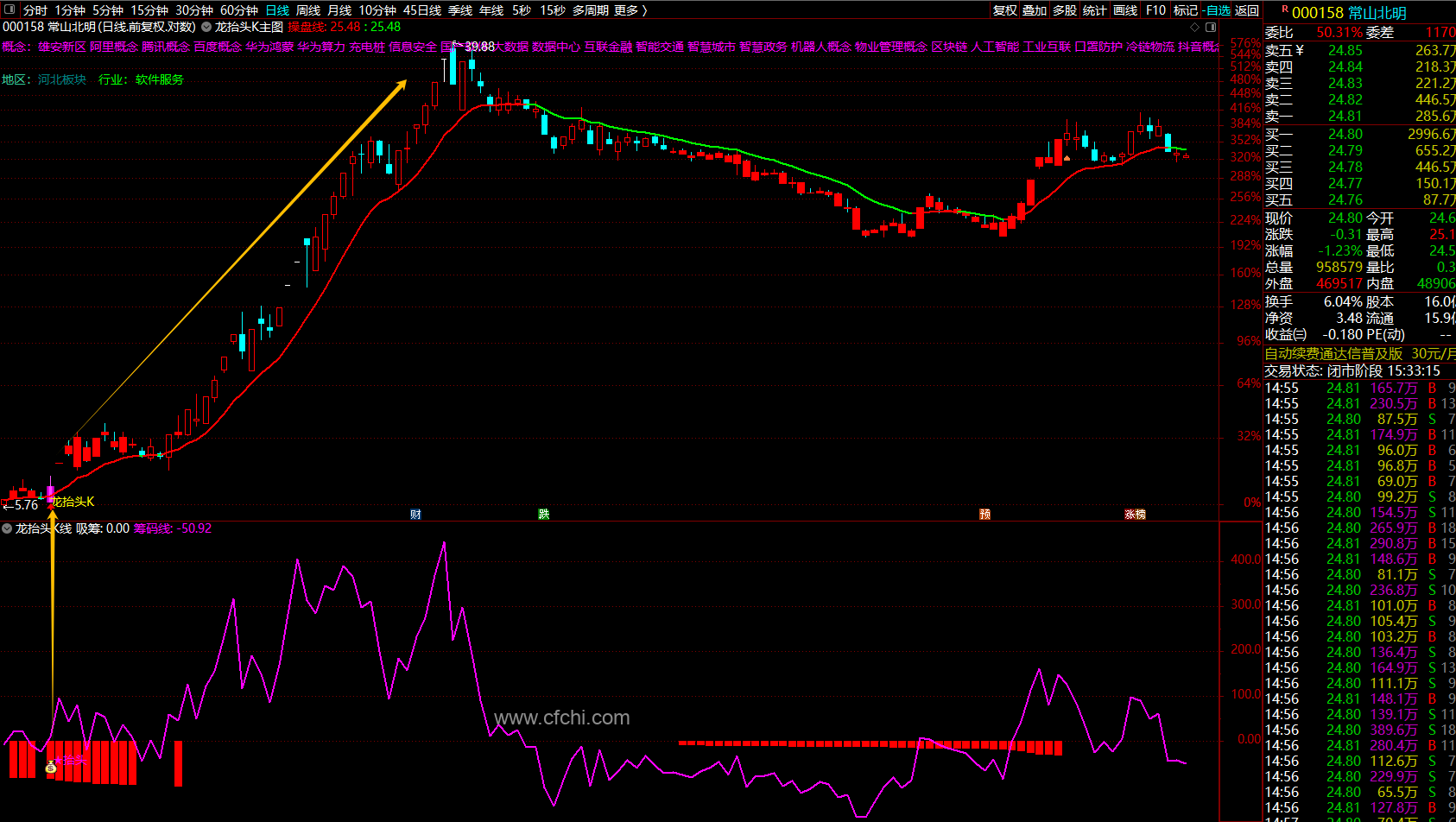Select the 周线 weekly period tab
The image size is (1456, 822).
click(x=308, y=10)
